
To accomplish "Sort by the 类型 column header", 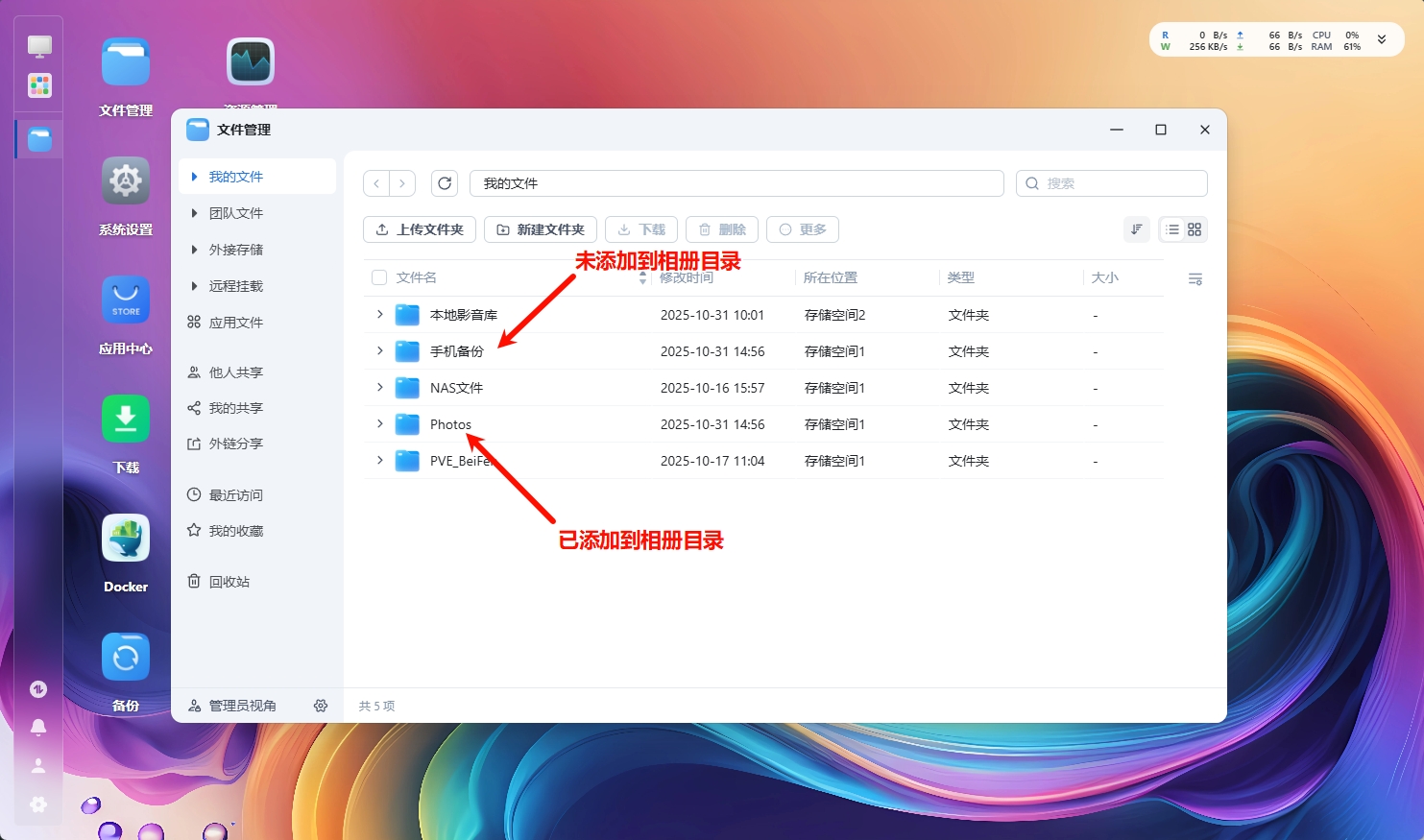I will tap(961, 277).
